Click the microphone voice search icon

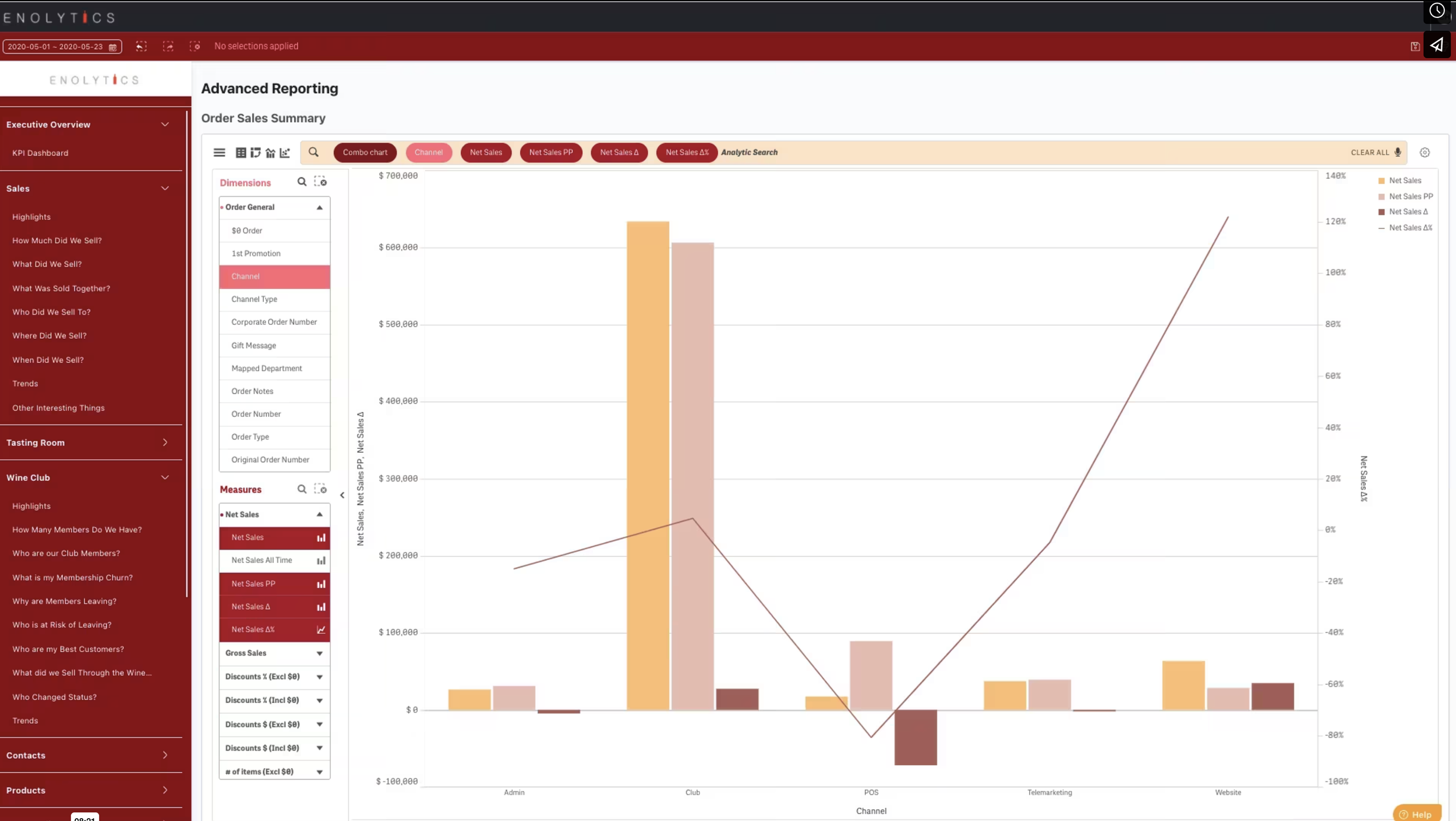pyautogui.click(x=1398, y=153)
